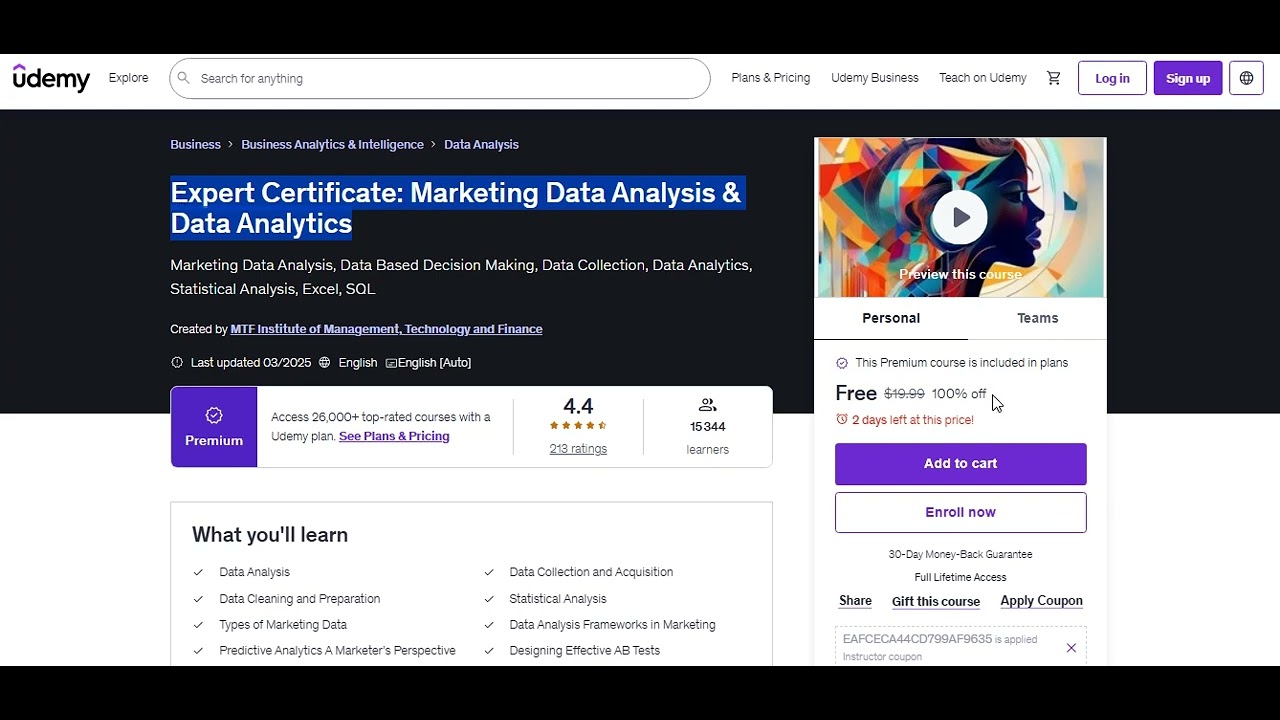Click Enroll now button
Viewport: 1280px width, 720px height.
point(961,512)
